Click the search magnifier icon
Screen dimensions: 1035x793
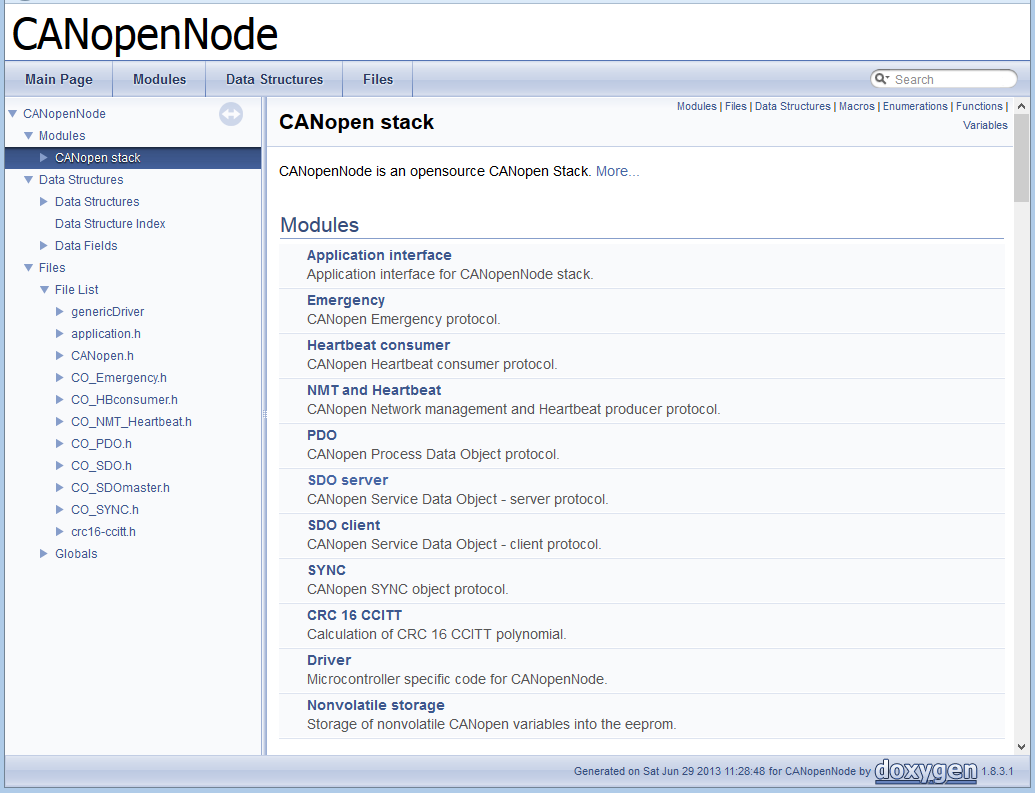(881, 79)
